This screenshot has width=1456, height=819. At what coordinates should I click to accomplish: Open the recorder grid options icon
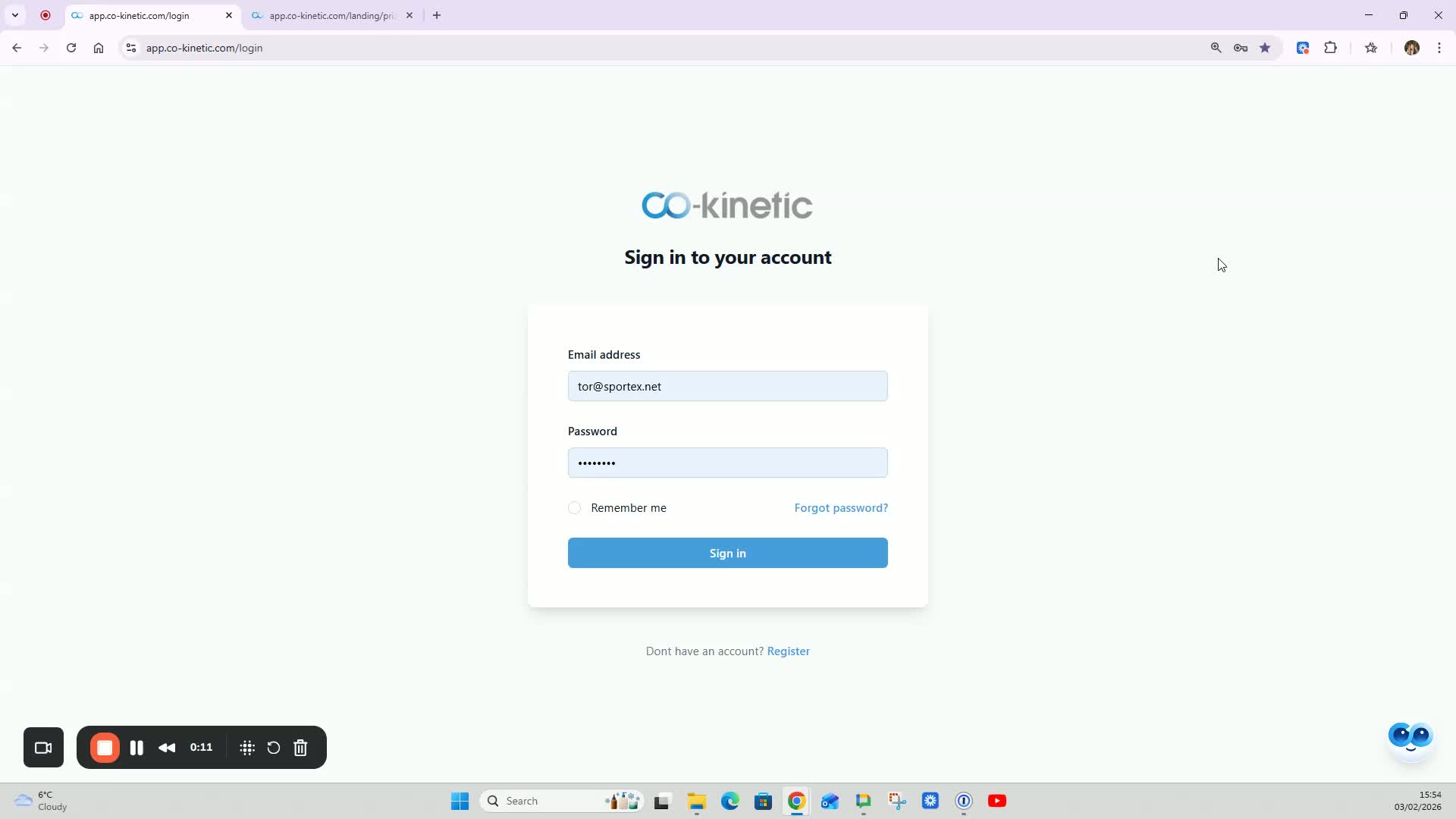click(x=247, y=748)
